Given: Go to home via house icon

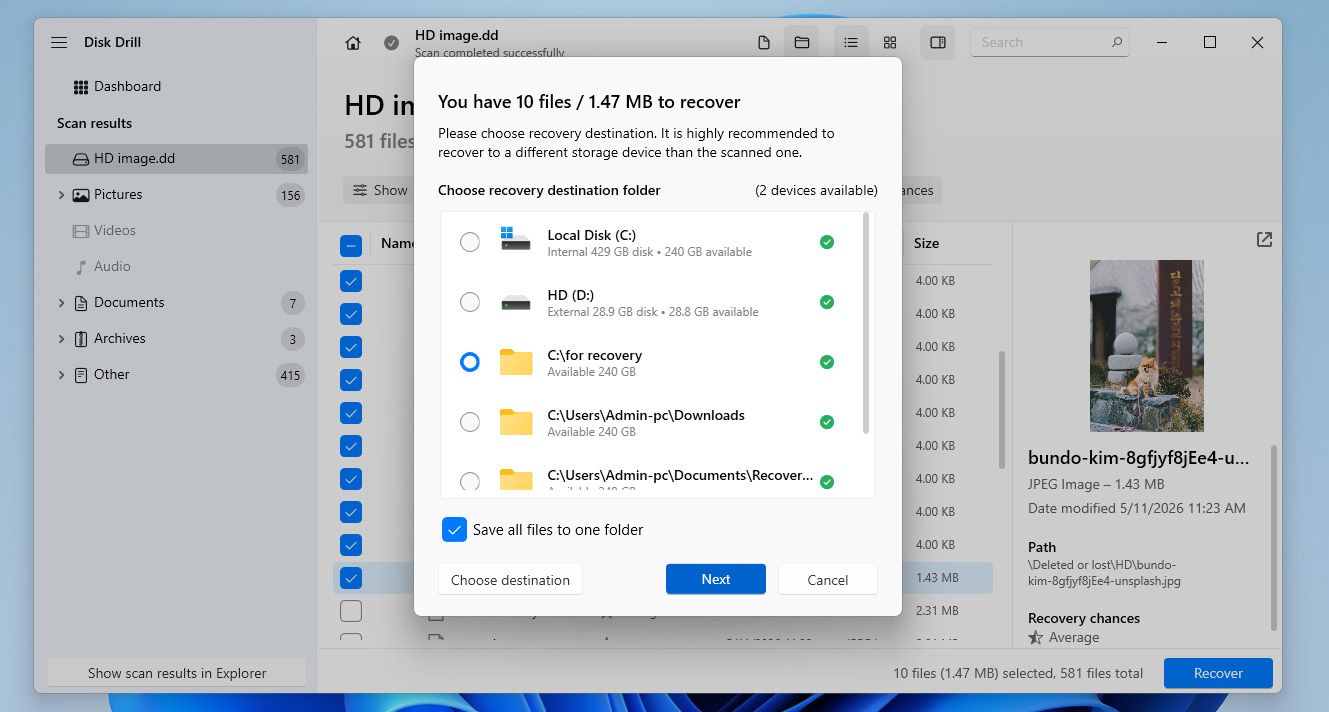Looking at the screenshot, I should [x=352, y=43].
